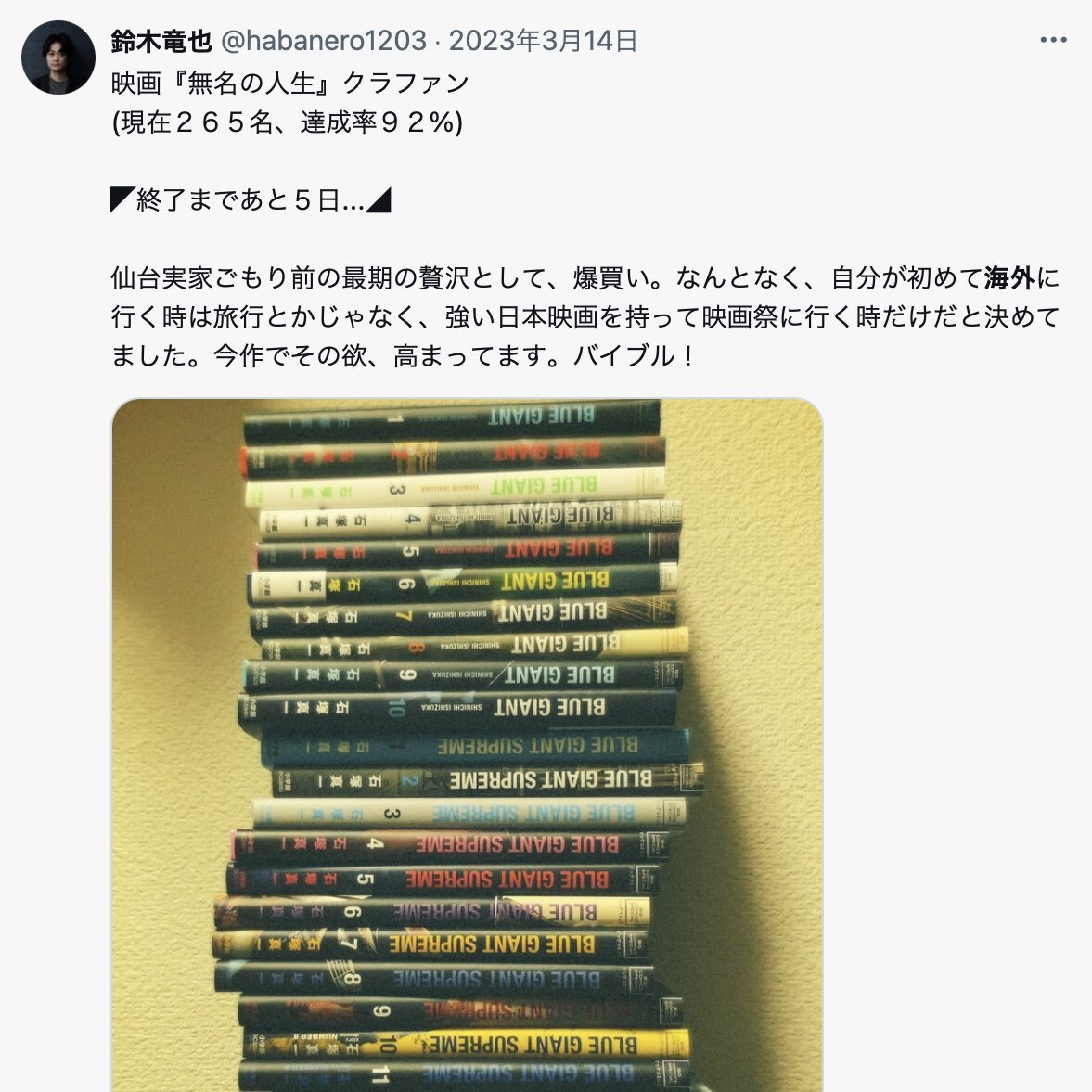Click BLUE GIANT volume 10 spine in photo

(x=457, y=709)
